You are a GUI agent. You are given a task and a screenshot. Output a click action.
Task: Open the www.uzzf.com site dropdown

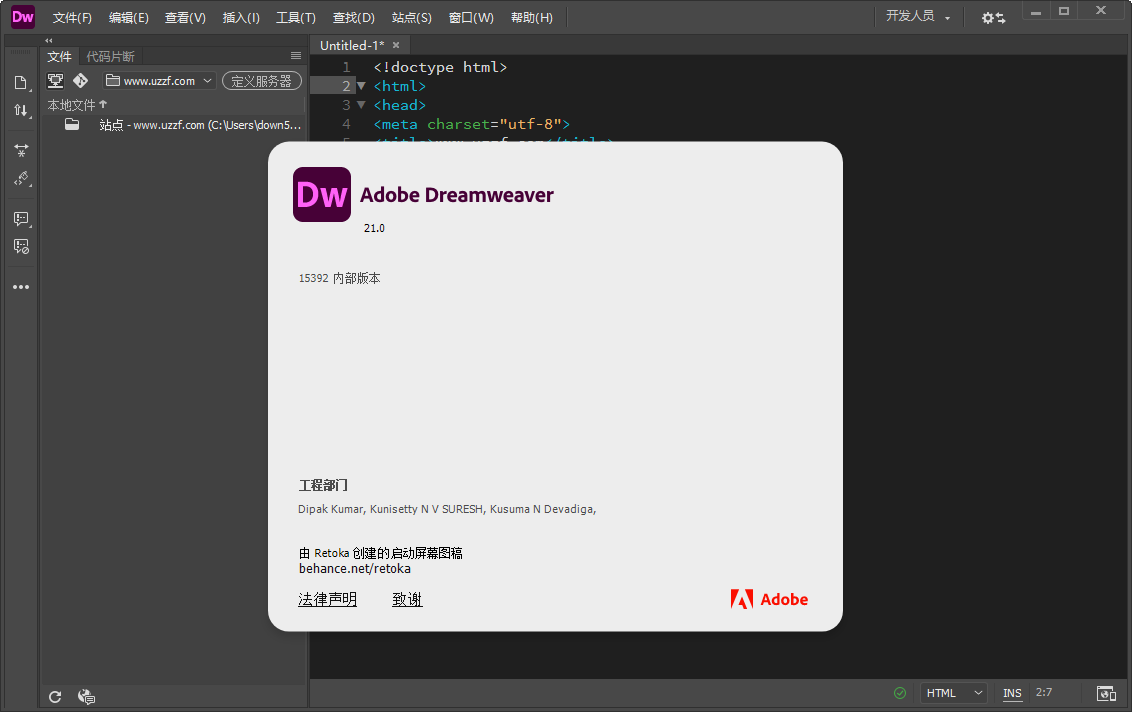click(x=160, y=81)
